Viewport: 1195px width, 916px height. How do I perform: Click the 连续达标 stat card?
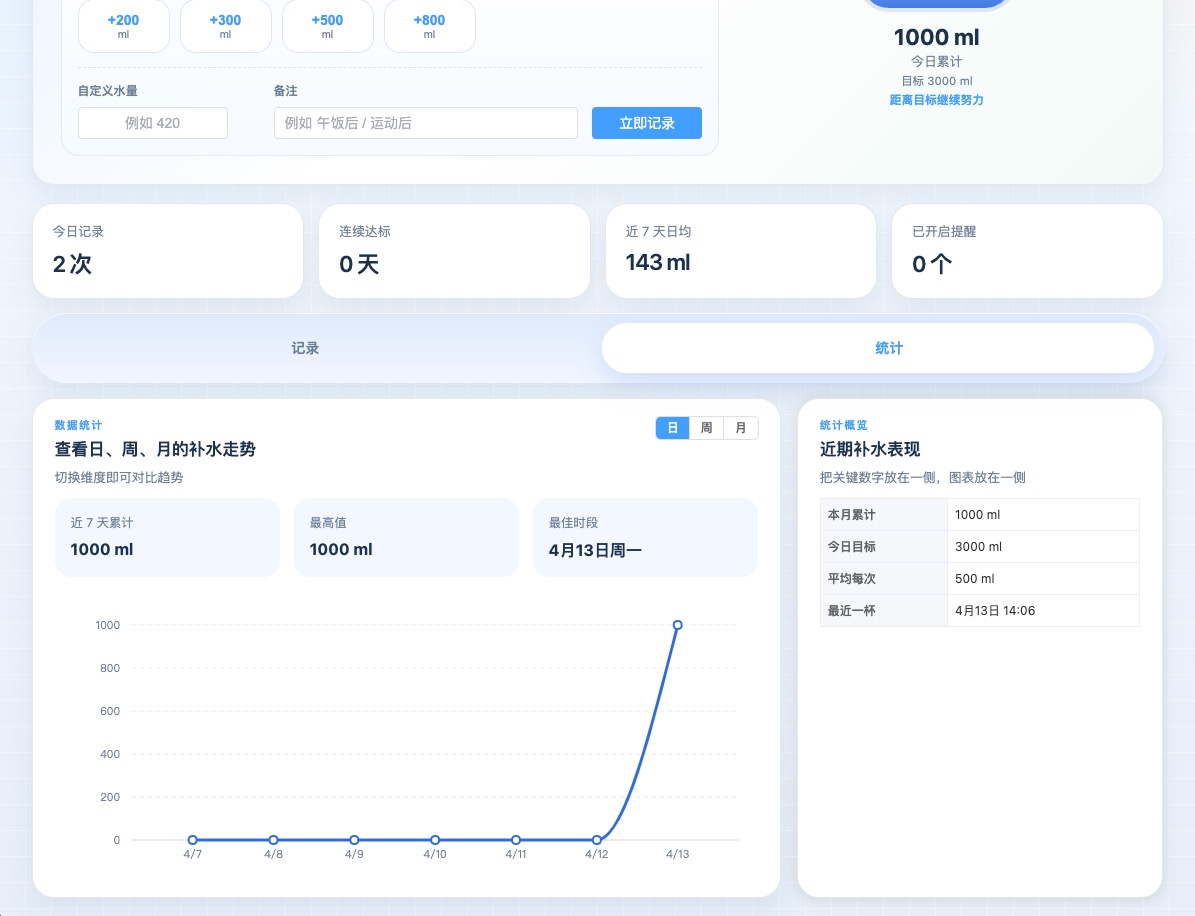click(x=454, y=251)
